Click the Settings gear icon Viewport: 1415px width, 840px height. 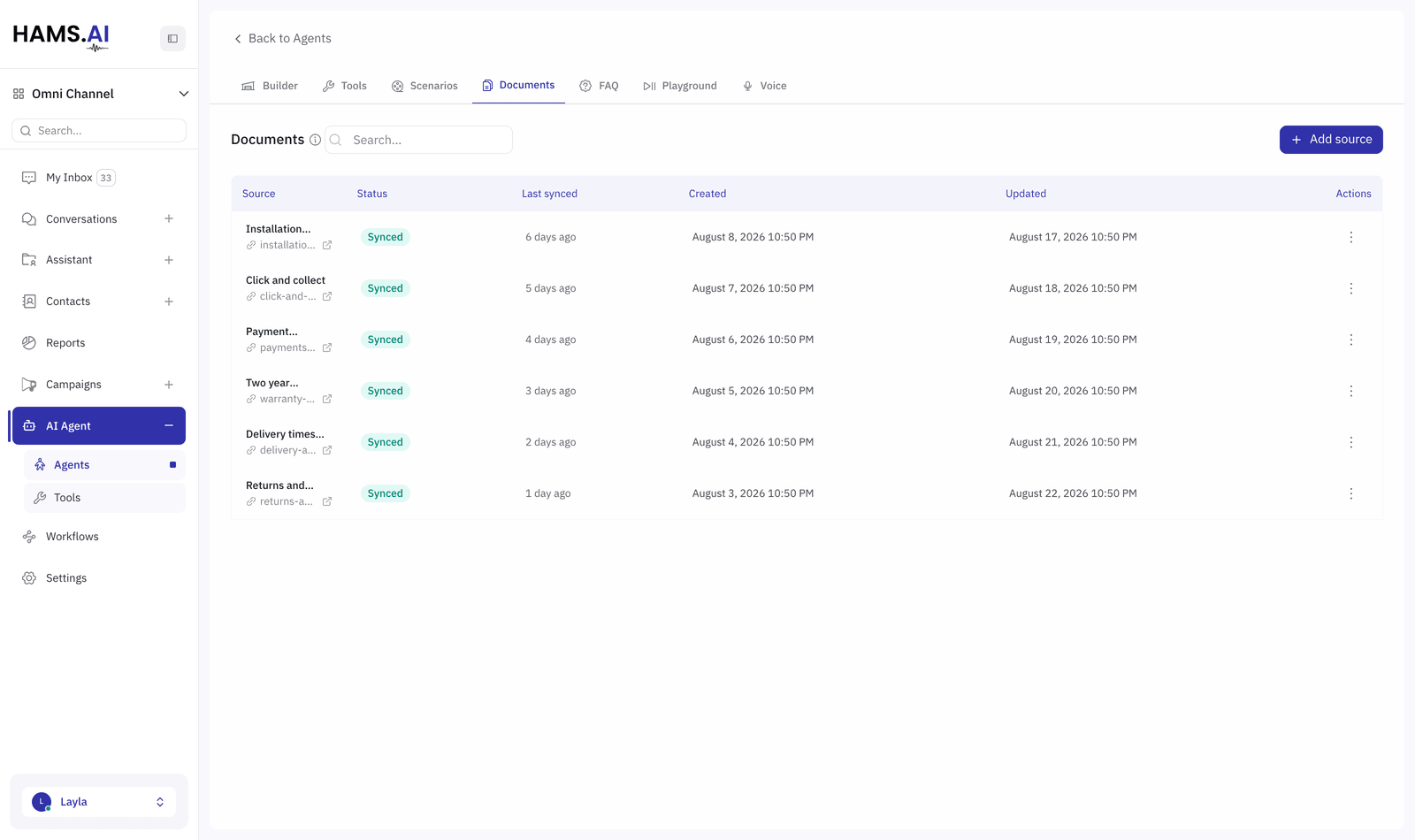tap(29, 578)
